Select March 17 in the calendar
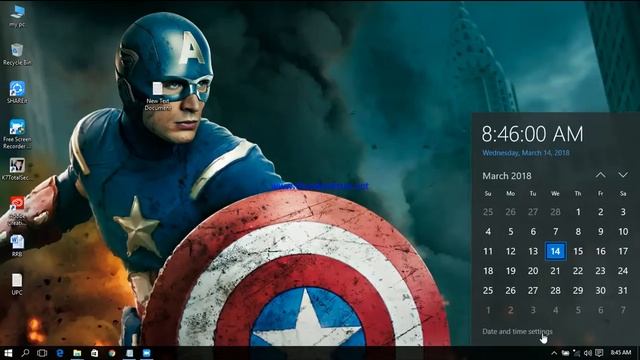The image size is (640, 360). (623, 251)
